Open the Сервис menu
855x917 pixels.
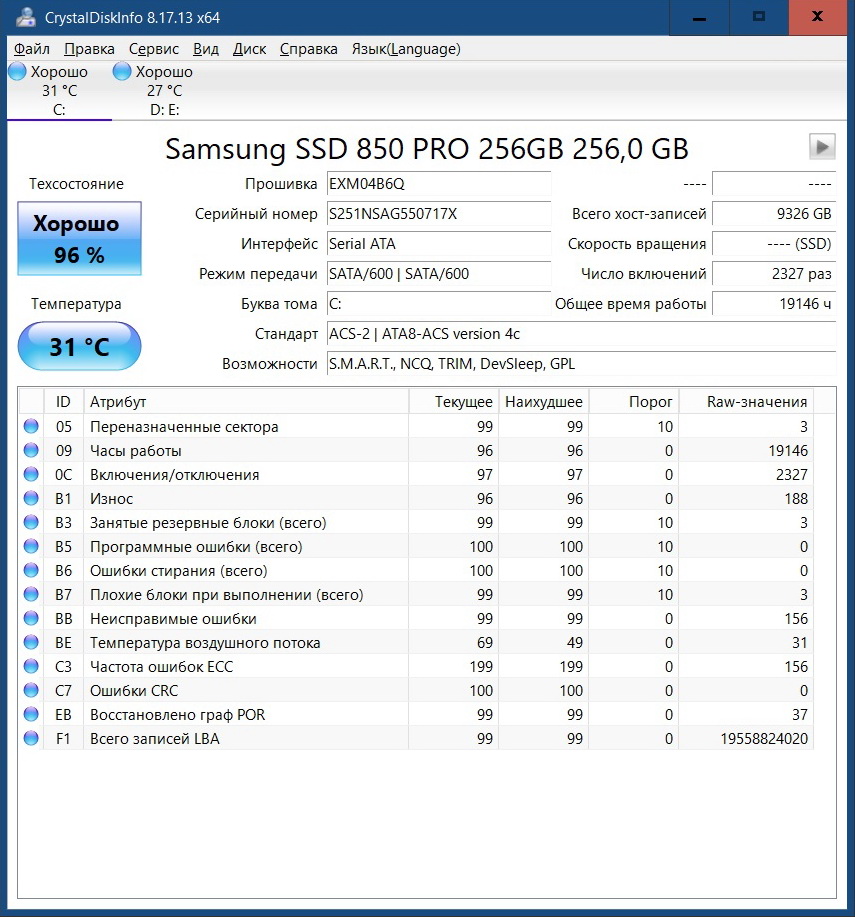pos(154,49)
